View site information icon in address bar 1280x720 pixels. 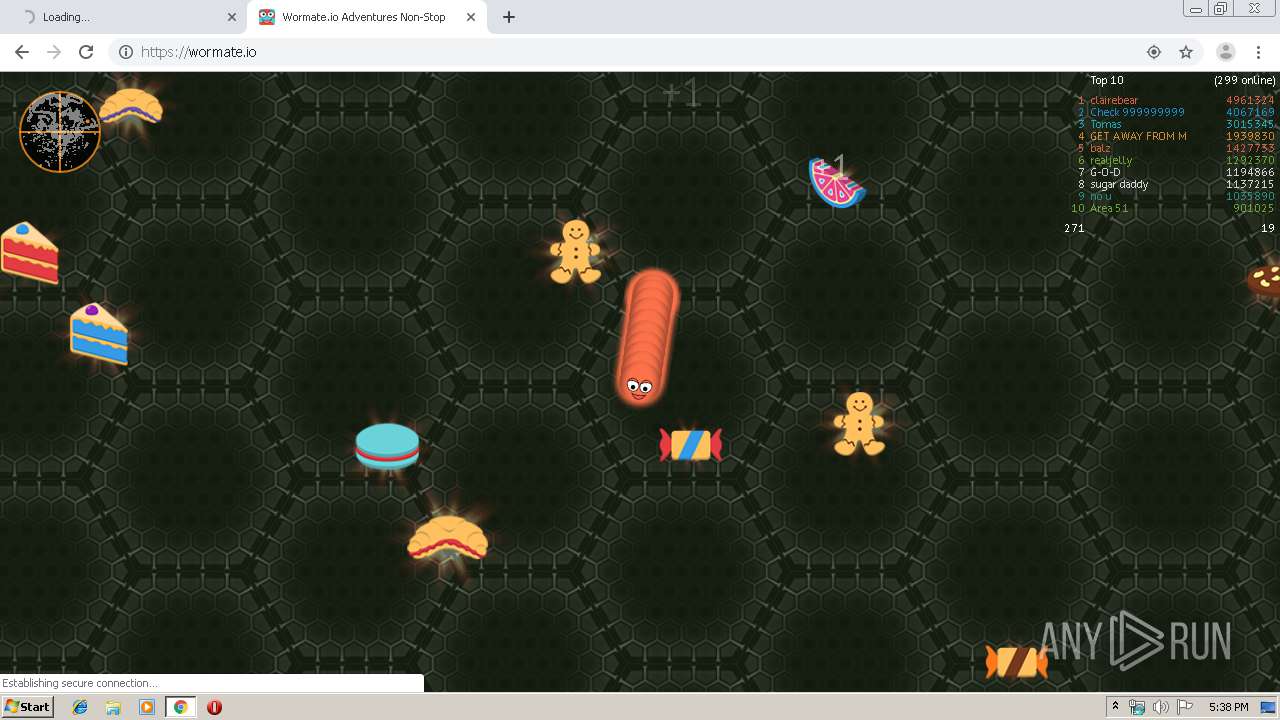click(126, 52)
